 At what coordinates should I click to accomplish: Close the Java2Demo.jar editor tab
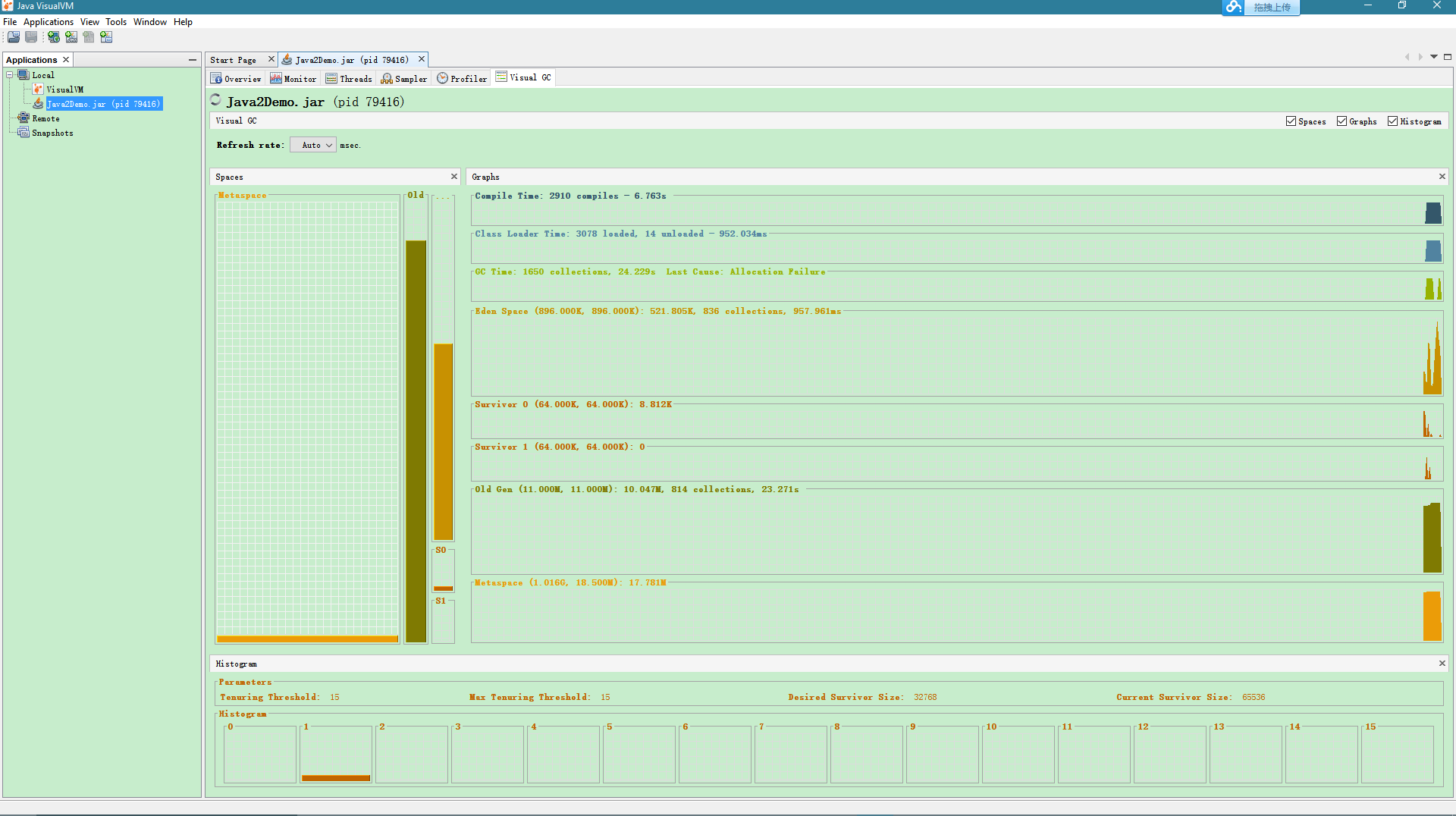(422, 59)
